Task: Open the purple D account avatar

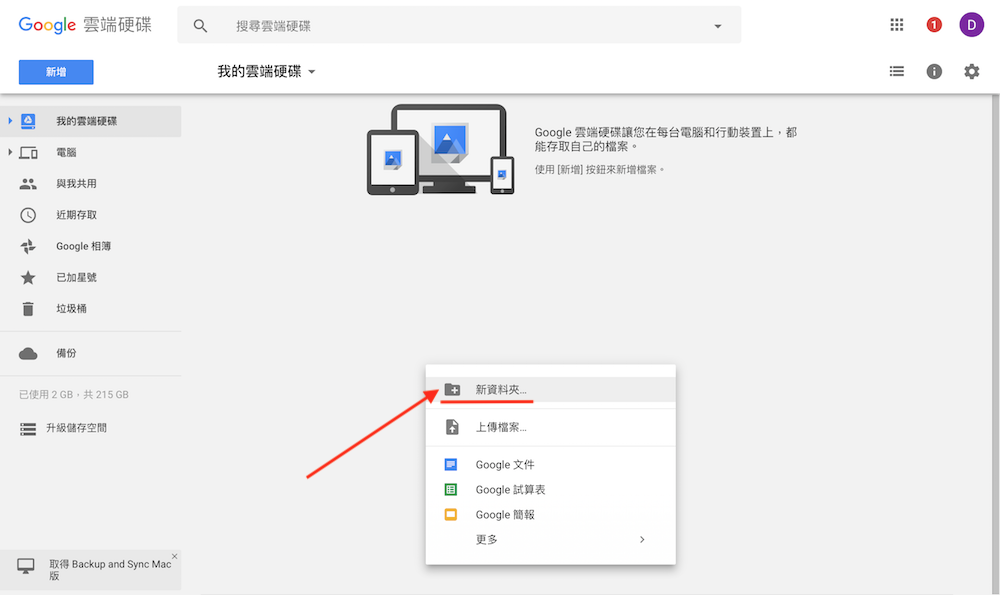Action: pos(971,25)
